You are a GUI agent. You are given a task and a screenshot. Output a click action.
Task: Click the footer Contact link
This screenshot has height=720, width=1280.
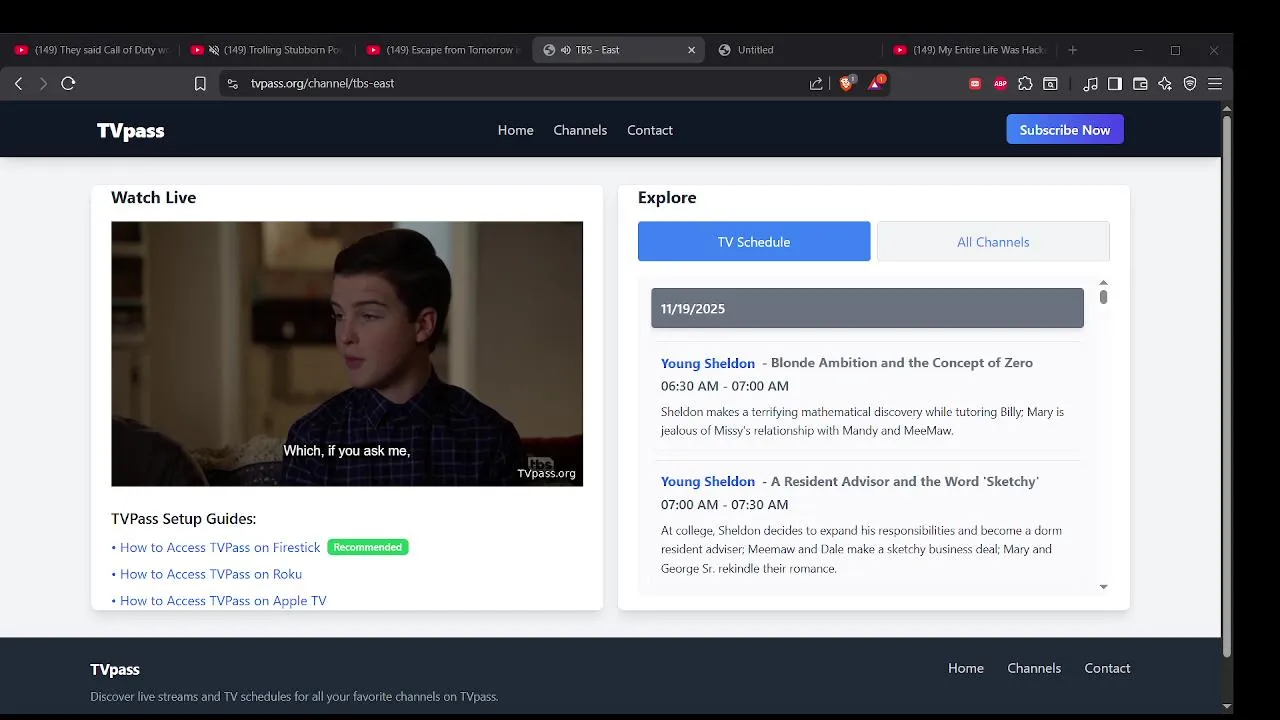pos(1107,669)
